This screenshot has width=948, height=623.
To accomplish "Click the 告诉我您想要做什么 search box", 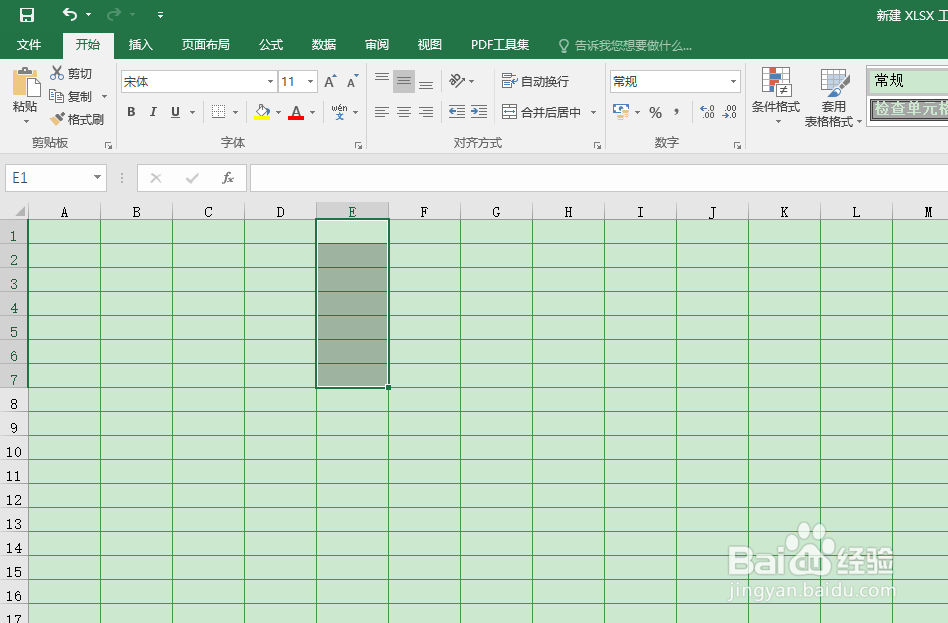I will pos(625,45).
